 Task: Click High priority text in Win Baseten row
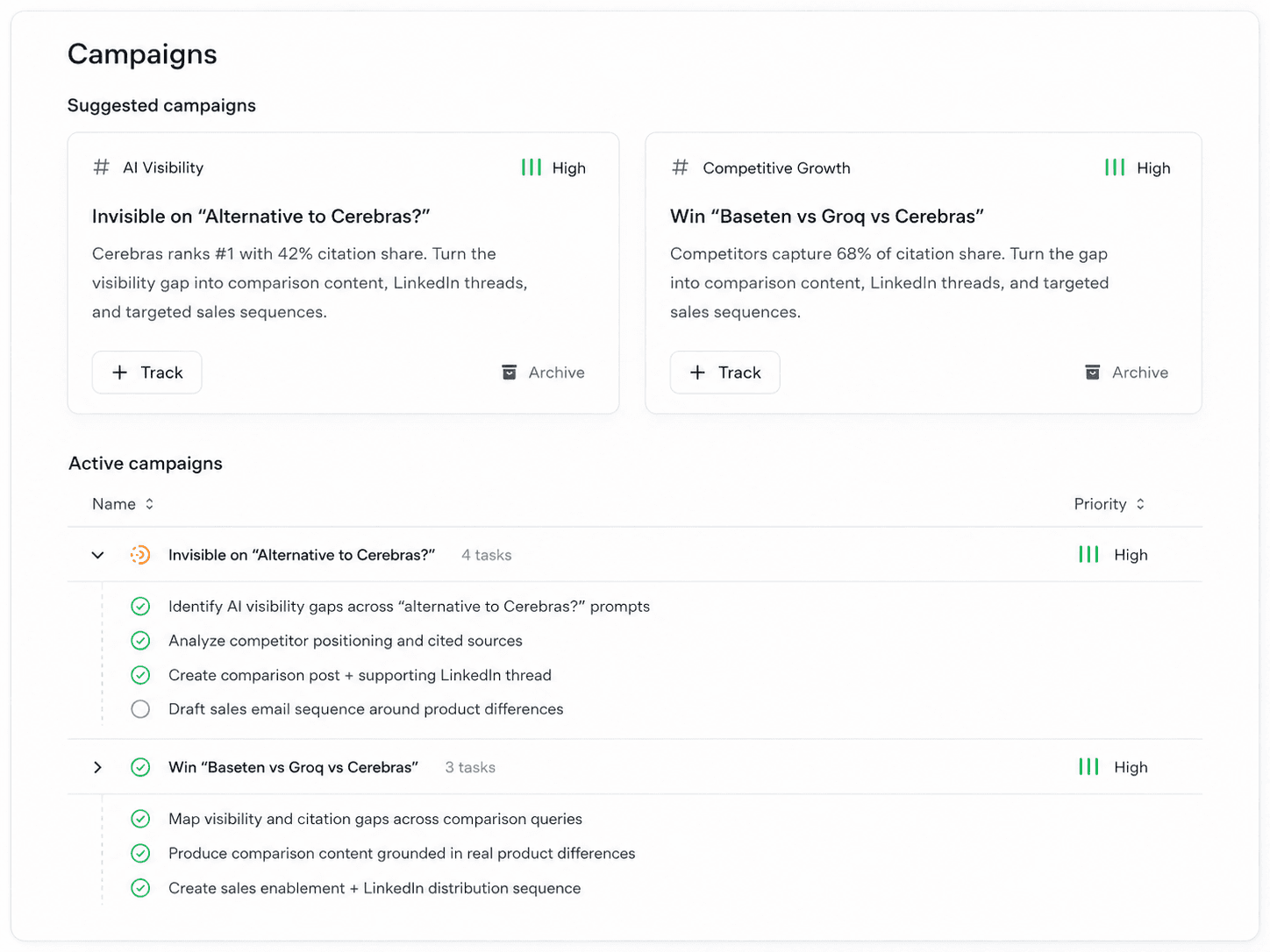1131,767
